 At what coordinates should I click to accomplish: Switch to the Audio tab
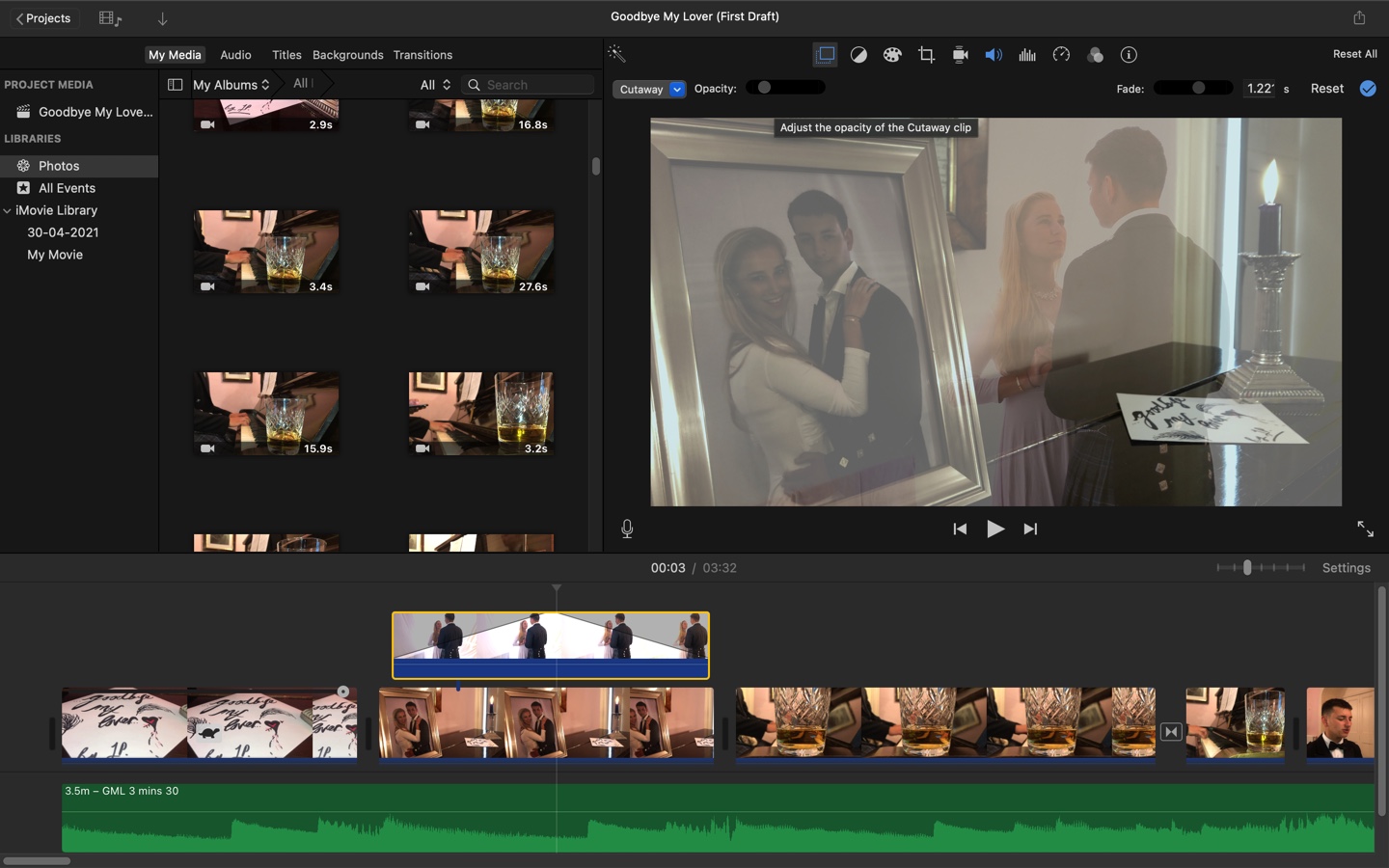click(235, 55)
